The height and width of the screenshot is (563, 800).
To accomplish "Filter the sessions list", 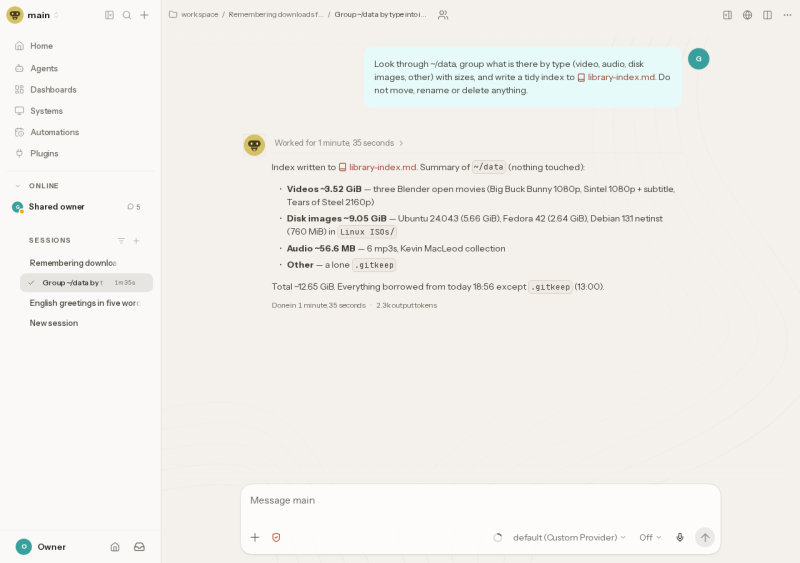I will click(121, 240).
